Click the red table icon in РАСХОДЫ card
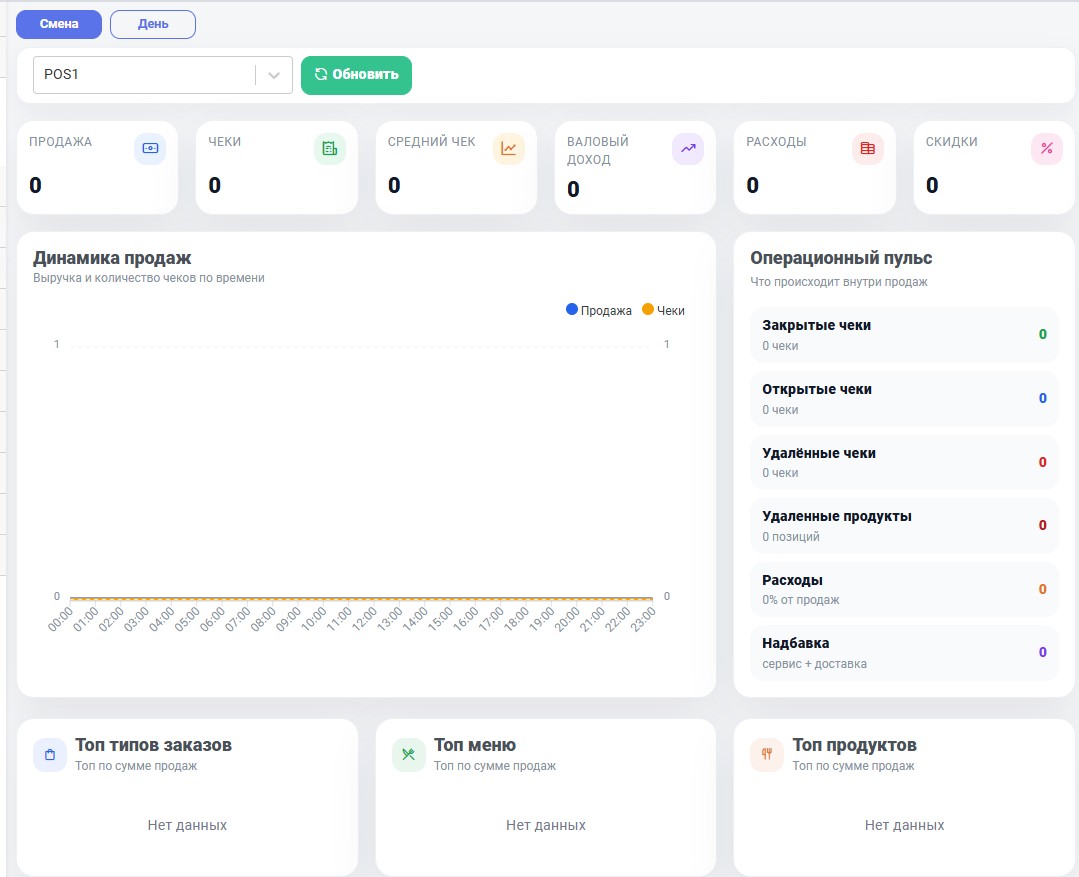The height and width of the screenshot is (877, 1079). tap(868, 149)
